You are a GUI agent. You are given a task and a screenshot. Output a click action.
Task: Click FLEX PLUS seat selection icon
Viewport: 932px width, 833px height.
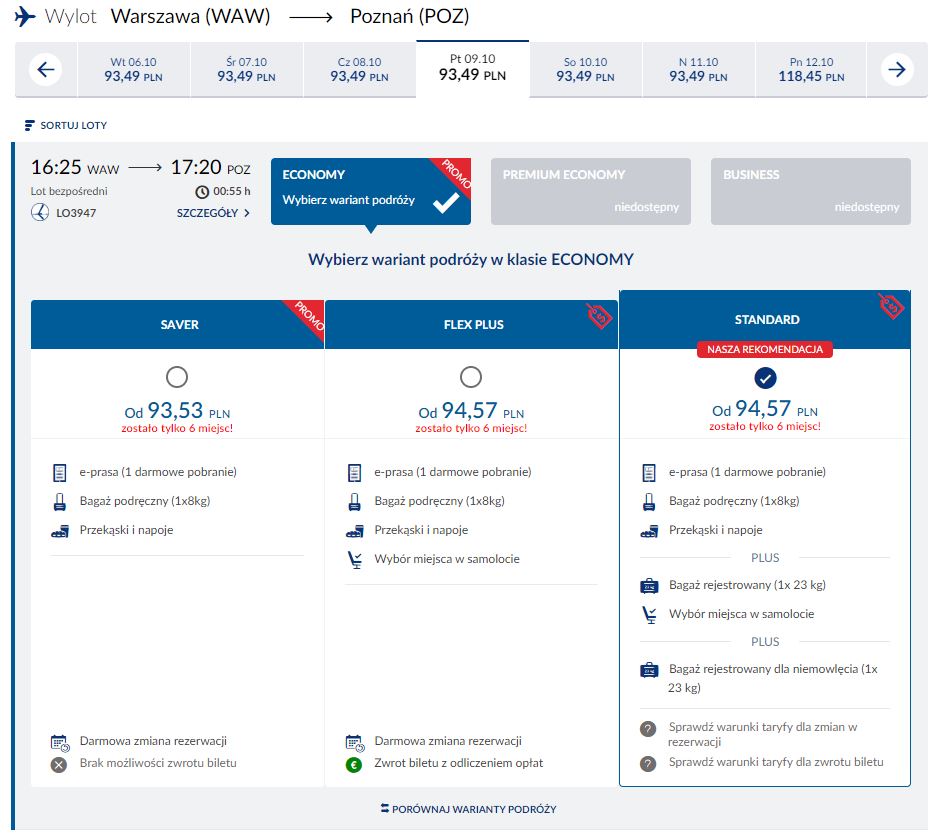tap(355, 559)
